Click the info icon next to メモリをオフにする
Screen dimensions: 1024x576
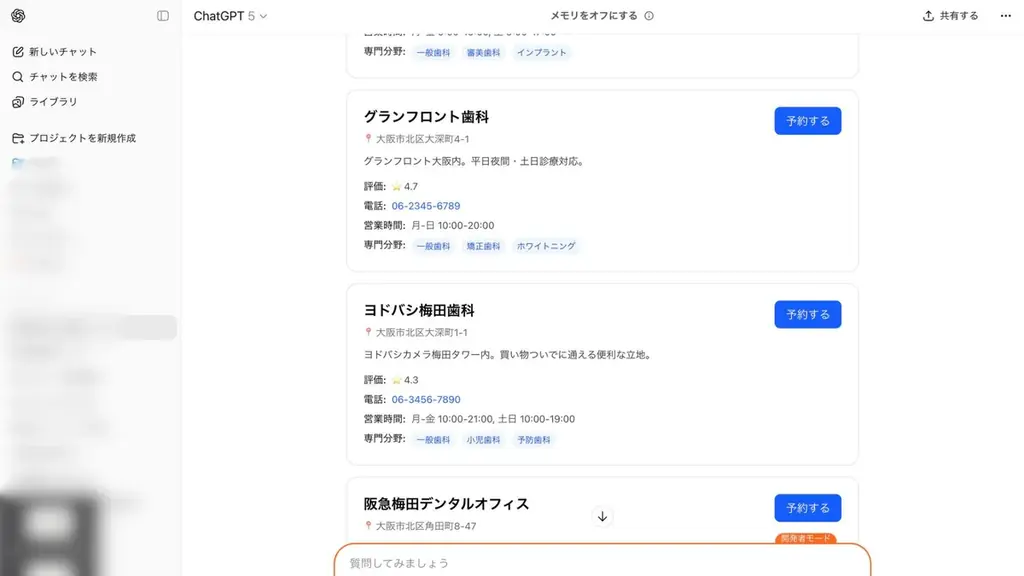pos(650,15)
